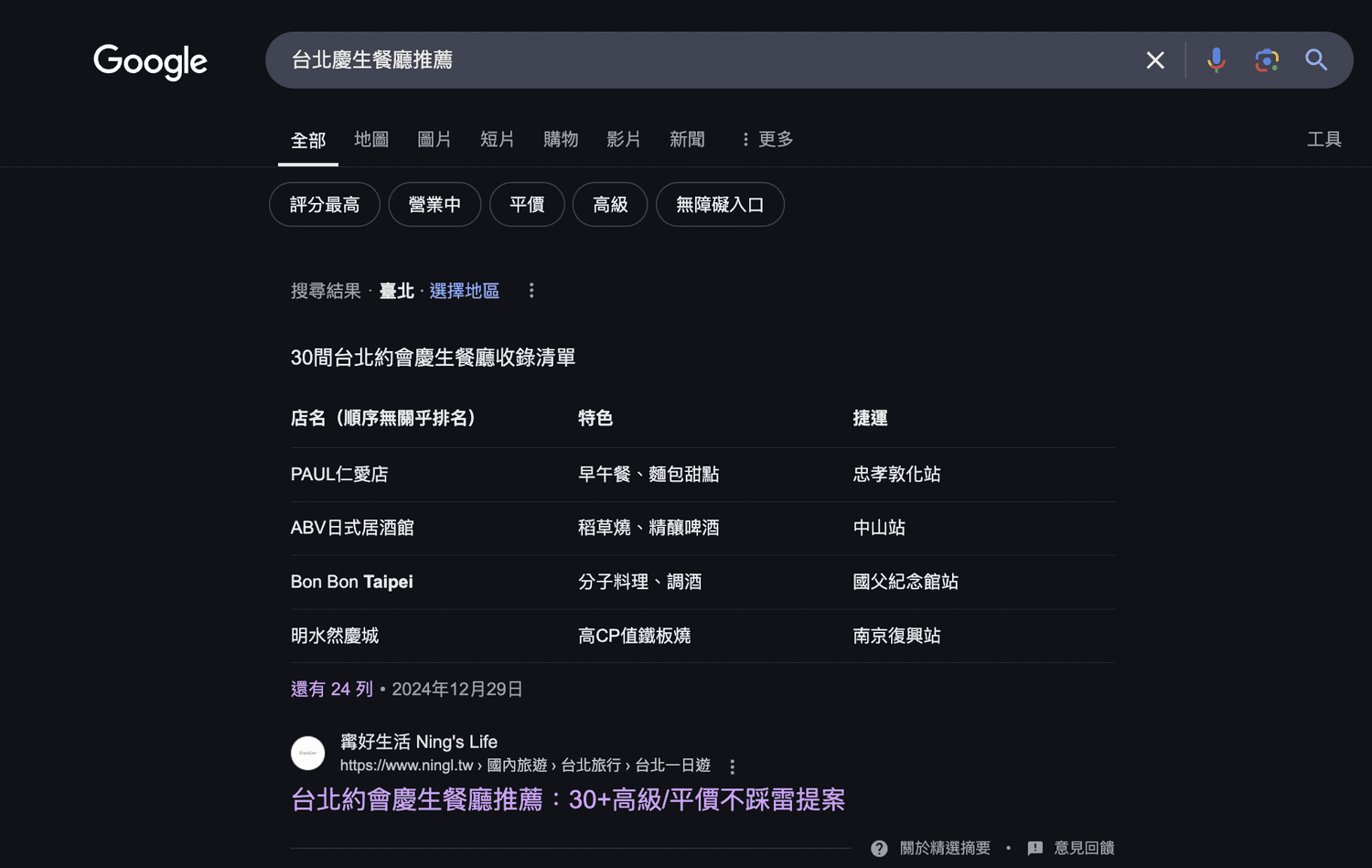Click the magnifier search button

pyautogui.click(x=1316, y=60)
